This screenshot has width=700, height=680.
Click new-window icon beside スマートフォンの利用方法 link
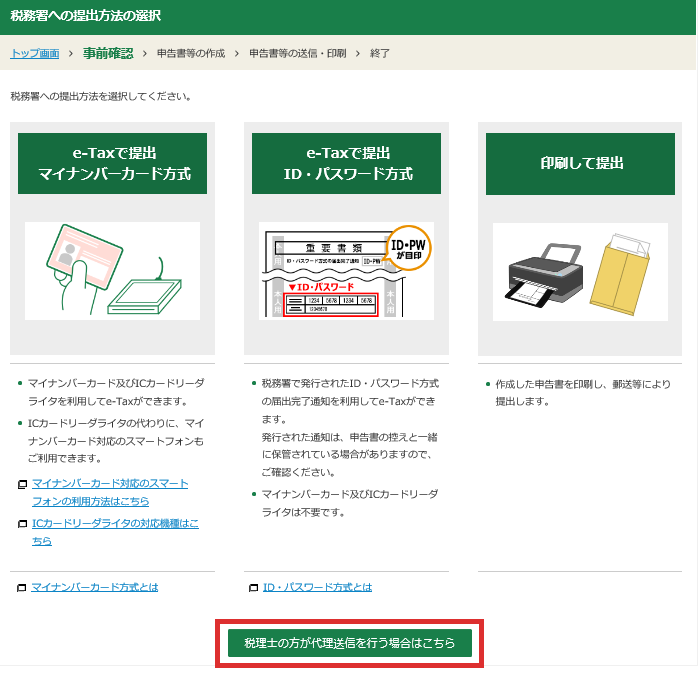pos(22,484)
